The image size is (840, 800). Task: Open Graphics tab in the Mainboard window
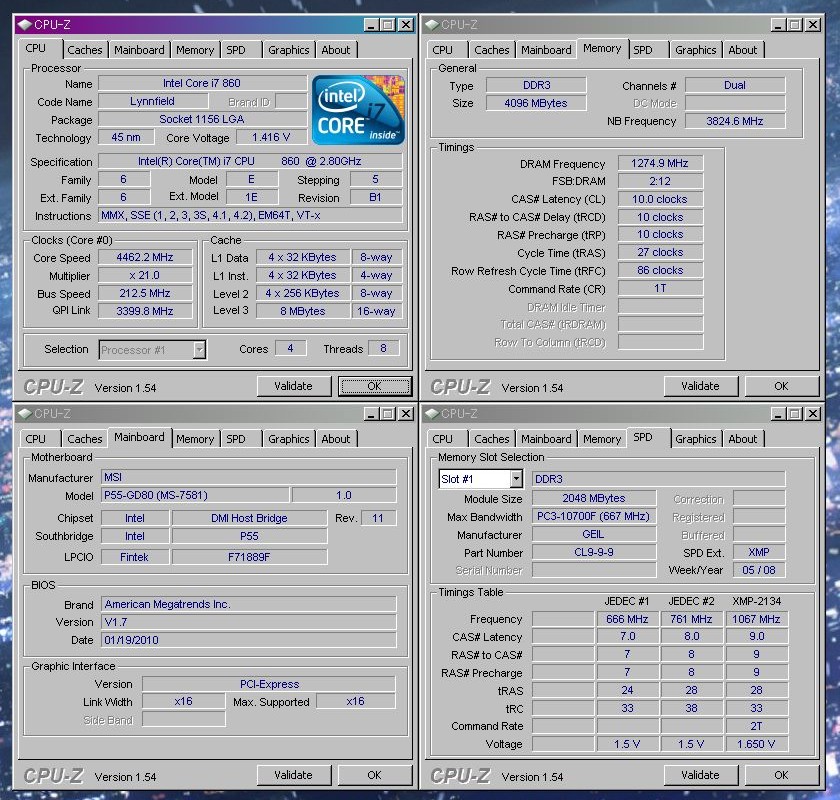[x=289, y=439]
